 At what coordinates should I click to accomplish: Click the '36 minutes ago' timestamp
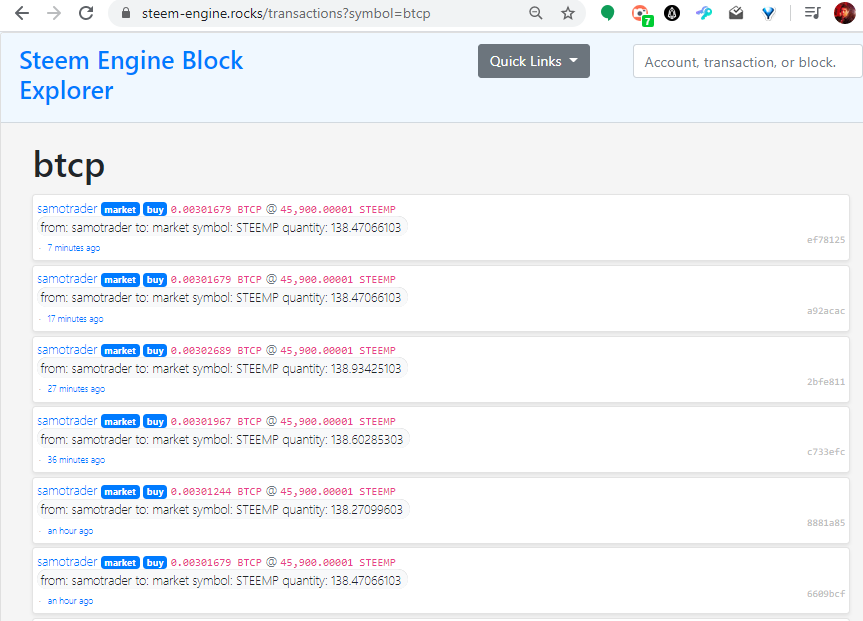tap(76, 460)
